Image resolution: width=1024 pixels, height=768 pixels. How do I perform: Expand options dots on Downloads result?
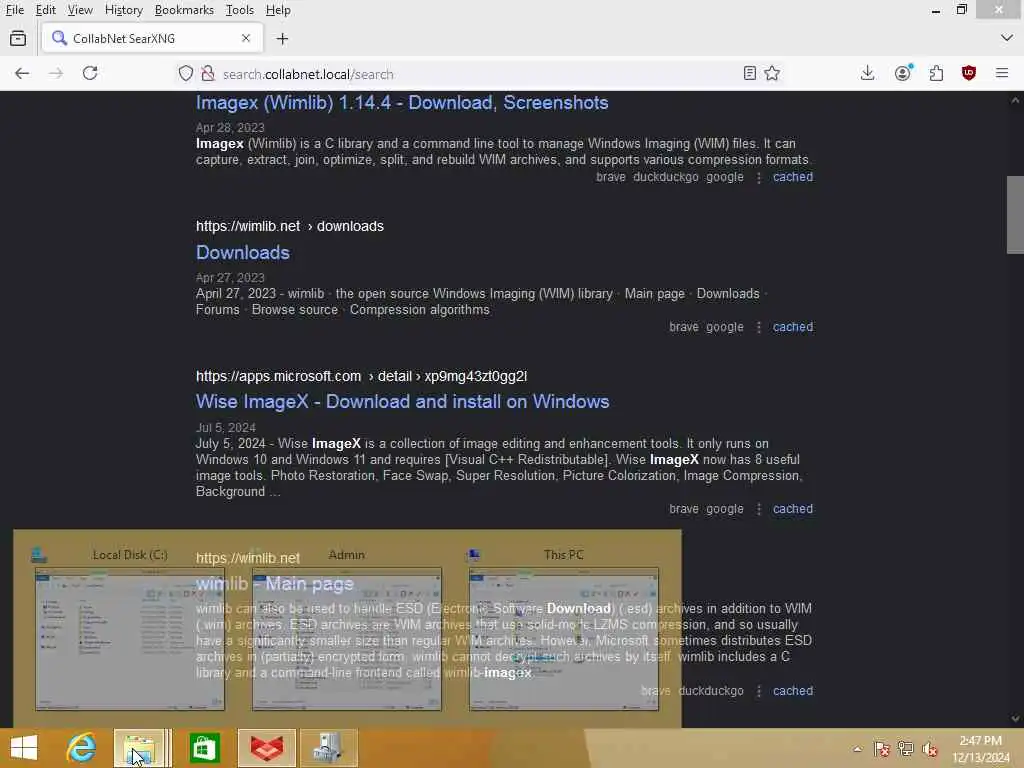click(758, 327)
